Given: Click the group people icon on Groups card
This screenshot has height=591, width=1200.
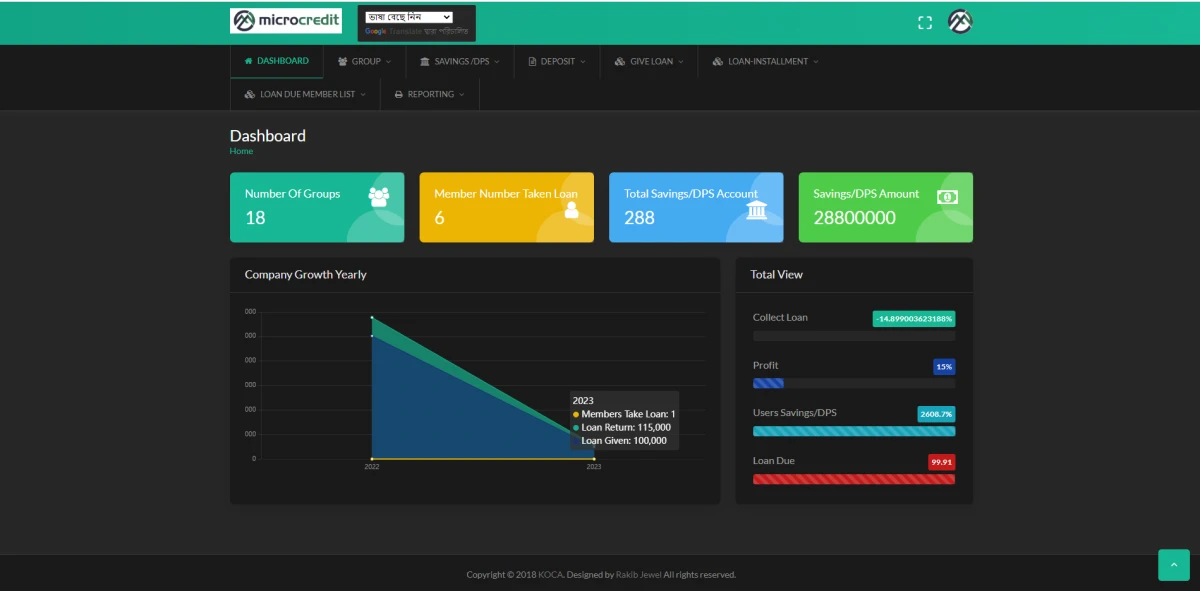Looking at the screenshot, I should [379, 197].
